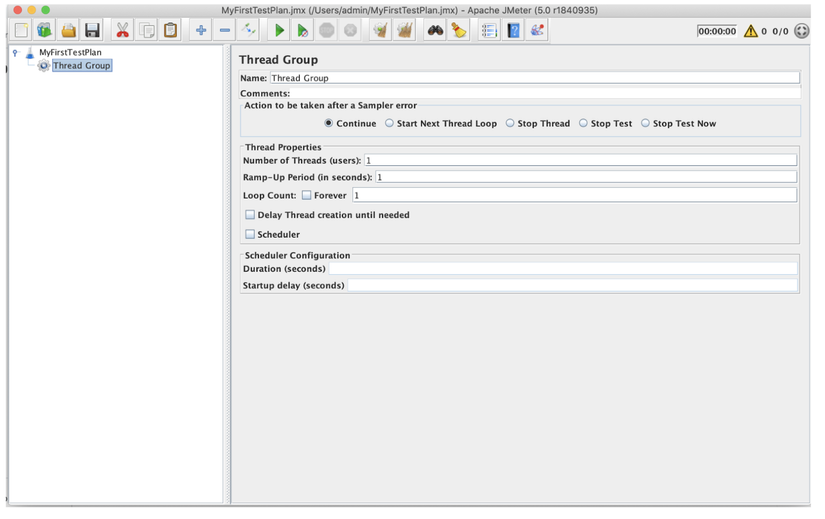Screen dimensions: 825x519
Task: Select the Stop Test Now radio button
Action: 645,123
